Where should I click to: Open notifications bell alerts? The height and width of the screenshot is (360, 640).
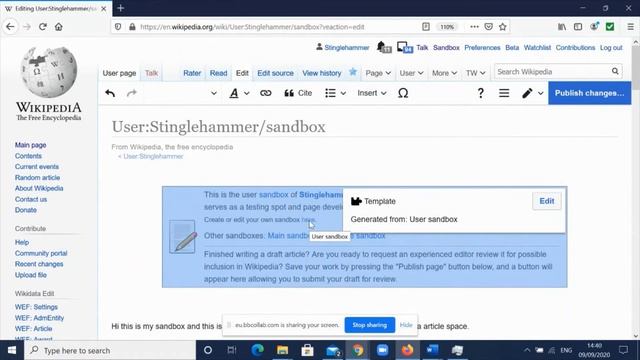tap(383, 47)
